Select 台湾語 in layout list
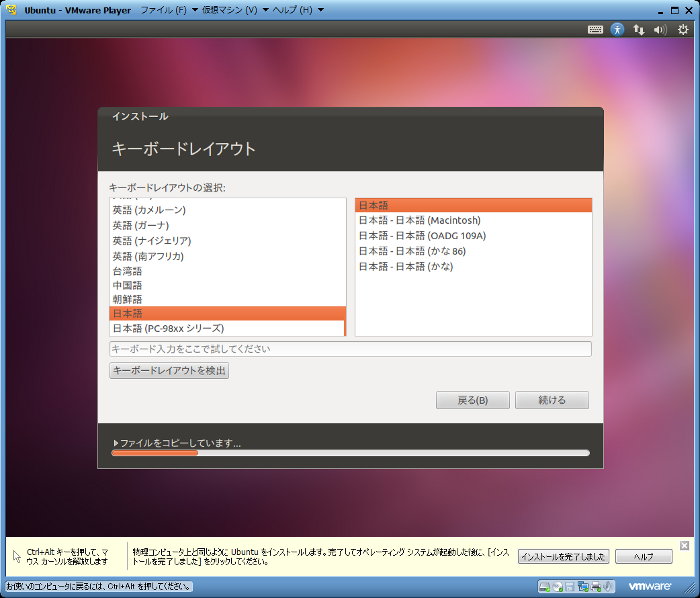 click(x=227, y=271)
